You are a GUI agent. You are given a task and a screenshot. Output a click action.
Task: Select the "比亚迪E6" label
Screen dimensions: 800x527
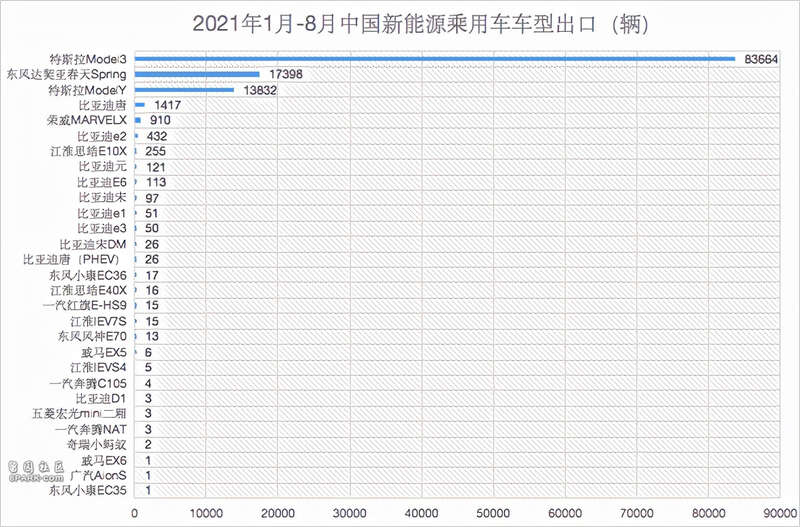click(102, 182)
